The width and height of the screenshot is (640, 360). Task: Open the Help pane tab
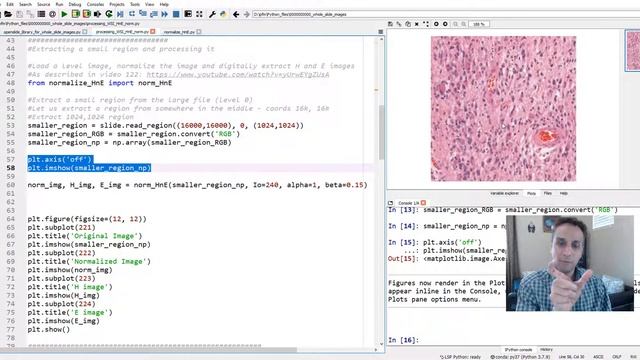(x=564, y=193)
